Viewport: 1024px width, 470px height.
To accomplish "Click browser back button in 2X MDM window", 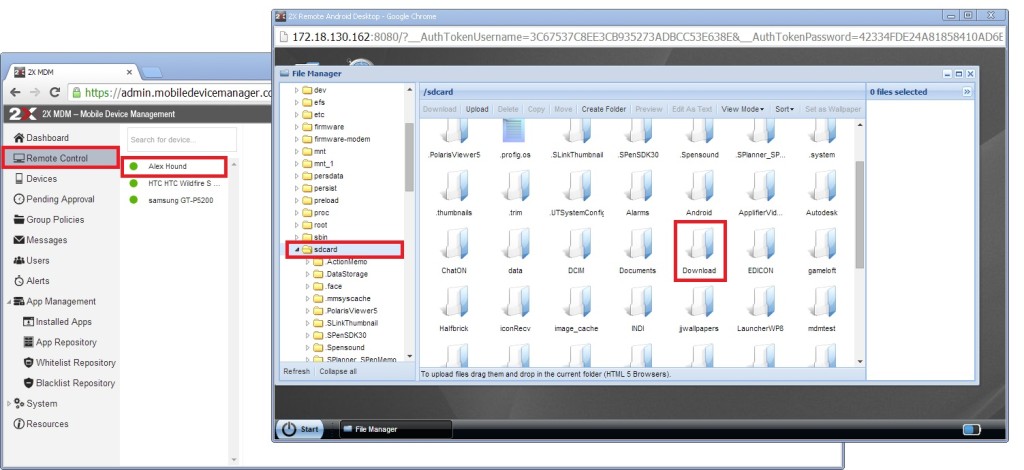I will pos(16,93).
